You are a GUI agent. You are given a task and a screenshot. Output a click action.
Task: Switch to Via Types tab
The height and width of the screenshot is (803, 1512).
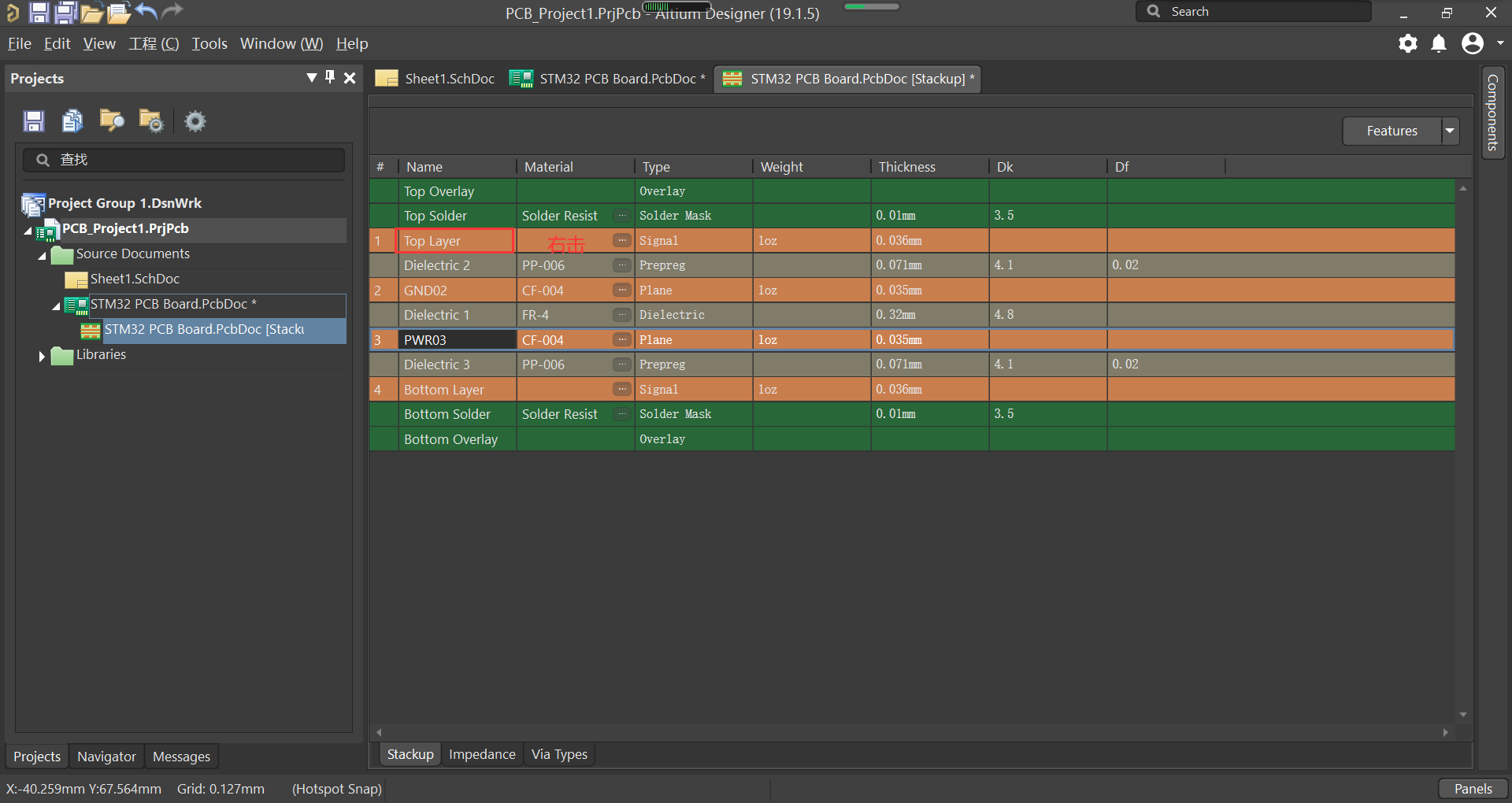click(559, 754)
